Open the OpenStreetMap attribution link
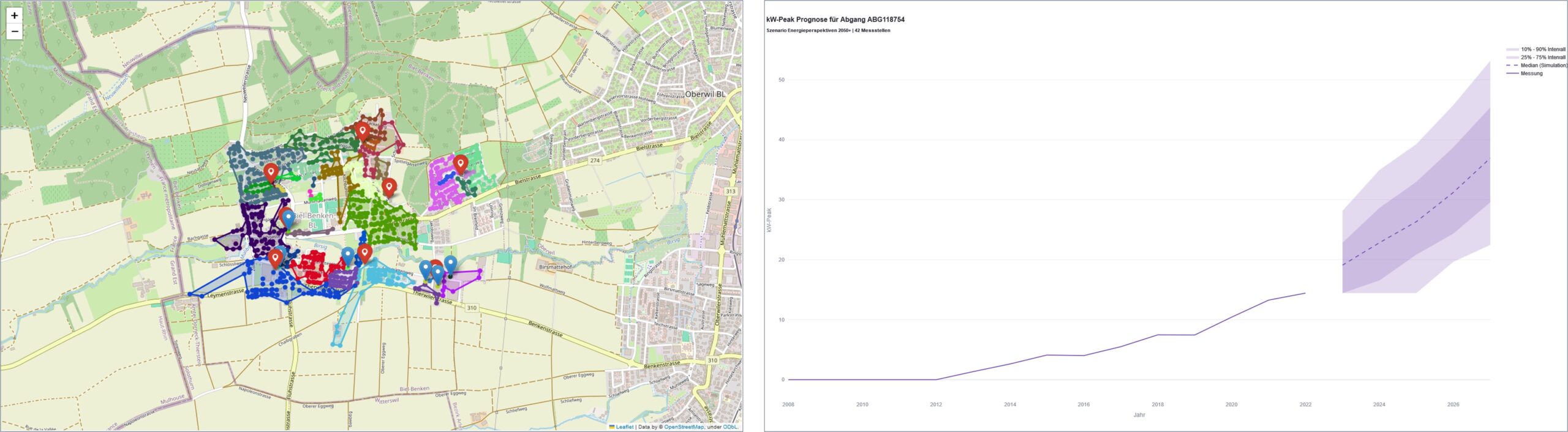 [x=684, y=427]
